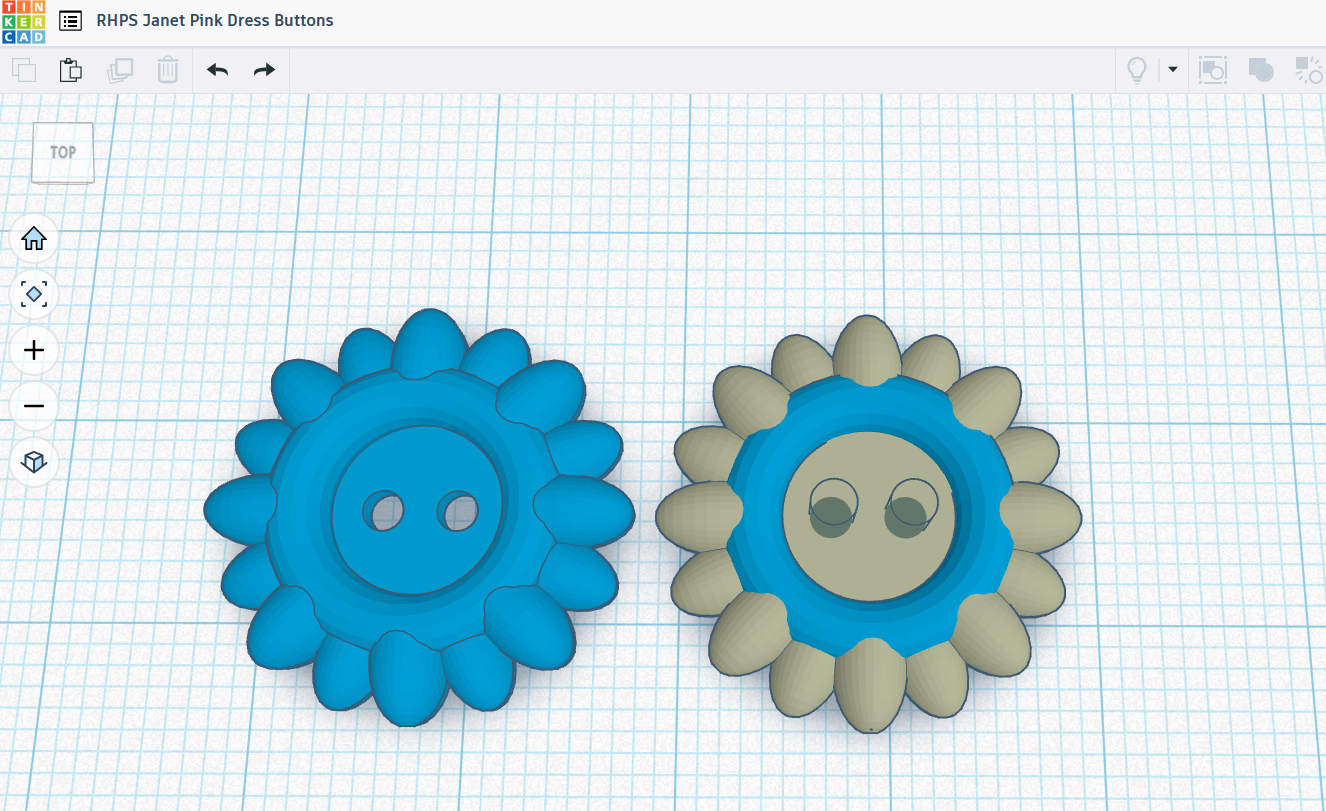The image size is (1326, 811).
Task: Fit all shapes in view
Action: tap(34, 295)
